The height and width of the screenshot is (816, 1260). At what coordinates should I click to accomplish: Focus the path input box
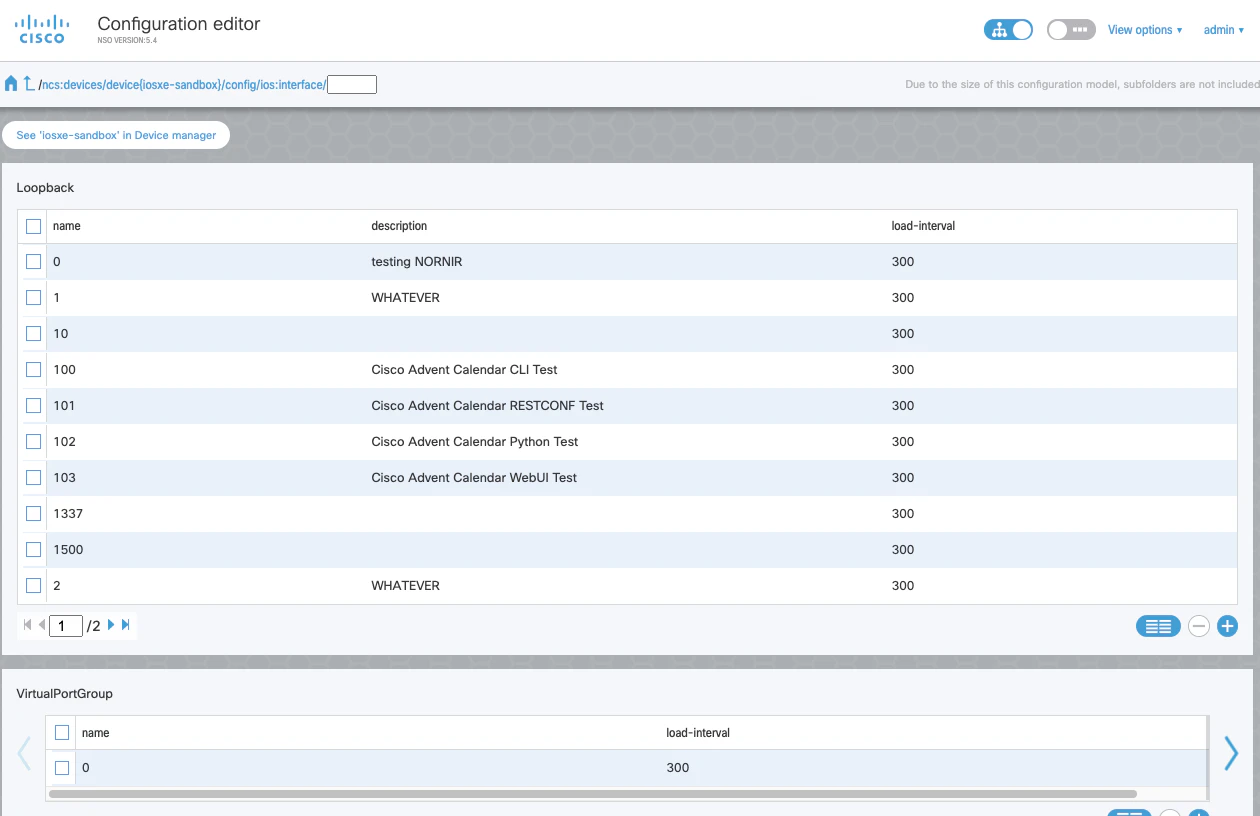(352, 85)
